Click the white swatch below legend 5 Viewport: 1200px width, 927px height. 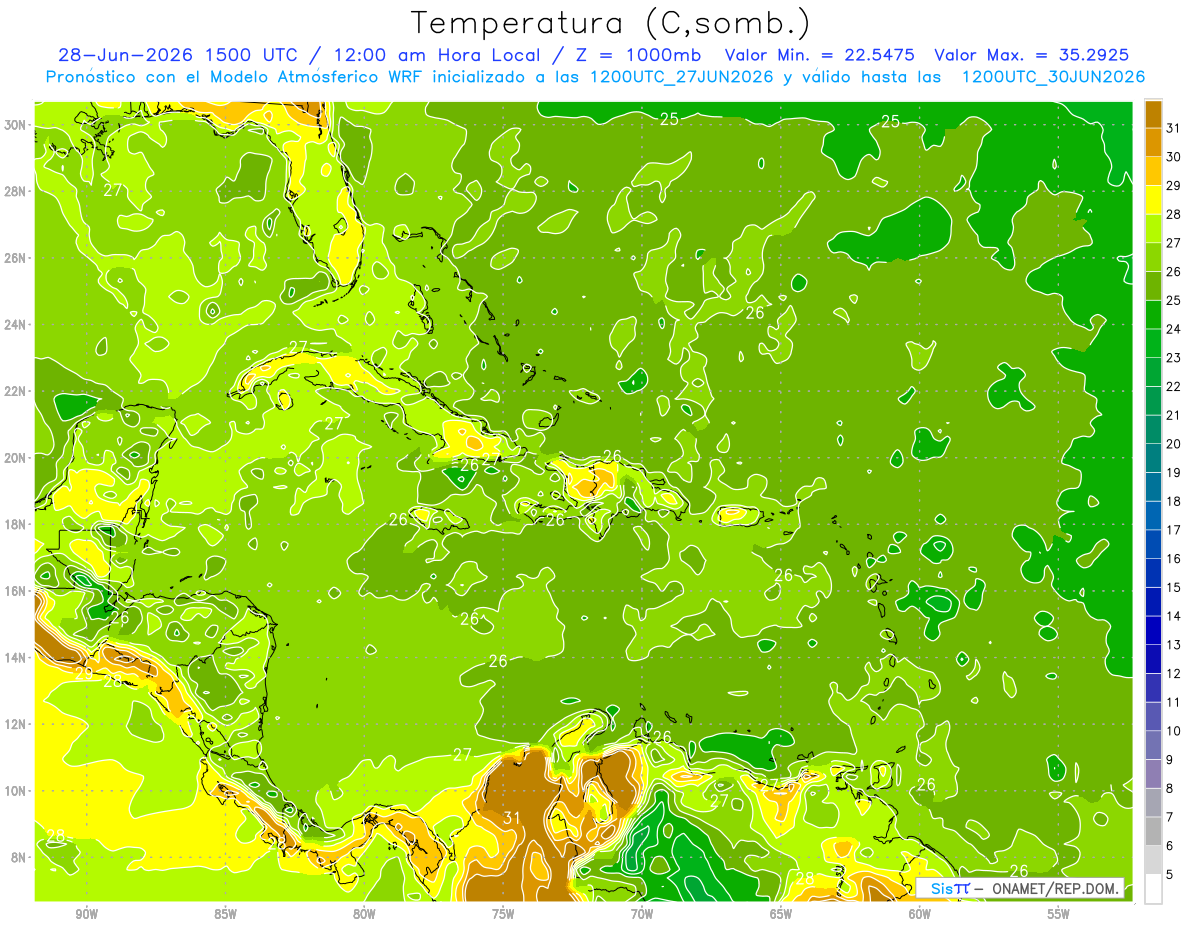coord(1153,889)
